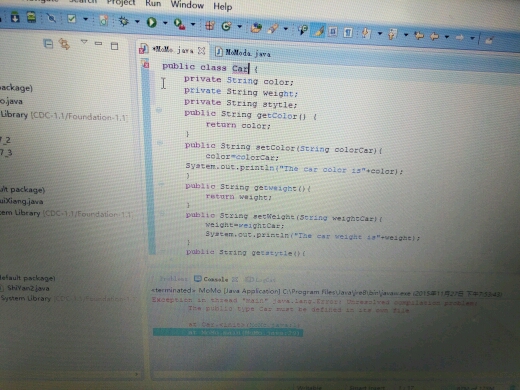The width and height of the screenshot is (520, 390).
Task: Close the MoMo.java editor tab
Action: point(201,51)
